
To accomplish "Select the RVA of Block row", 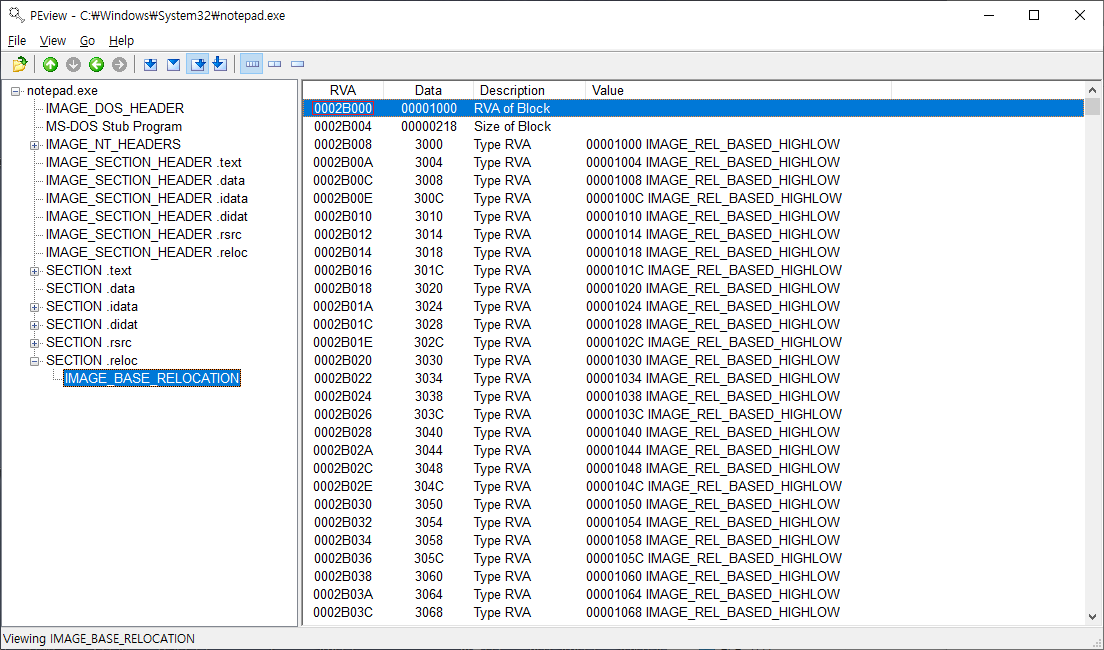I will pyautogui.click(x=694, y=108).
